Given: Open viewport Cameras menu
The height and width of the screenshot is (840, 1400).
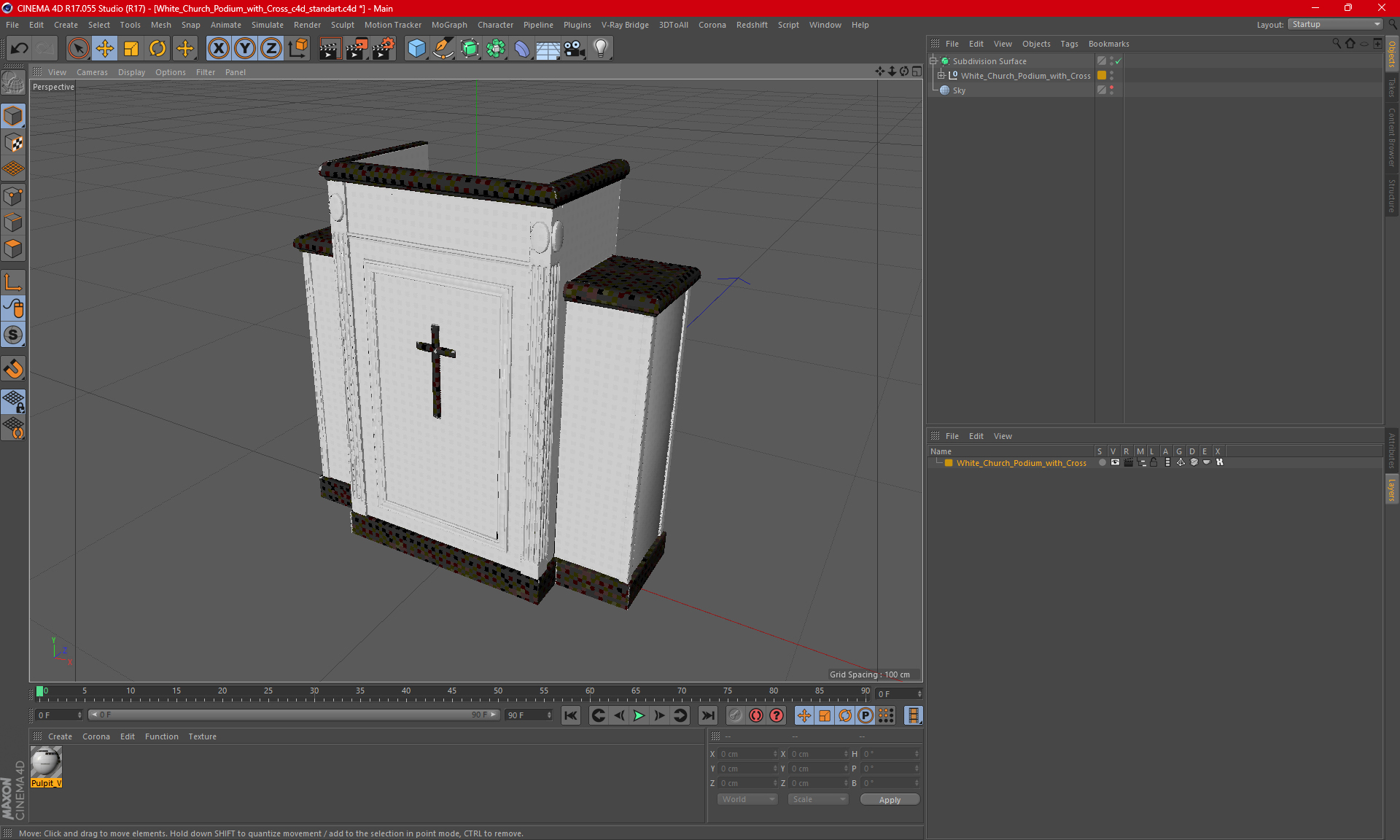Looking at the screenshot, I should coord(92,72).
